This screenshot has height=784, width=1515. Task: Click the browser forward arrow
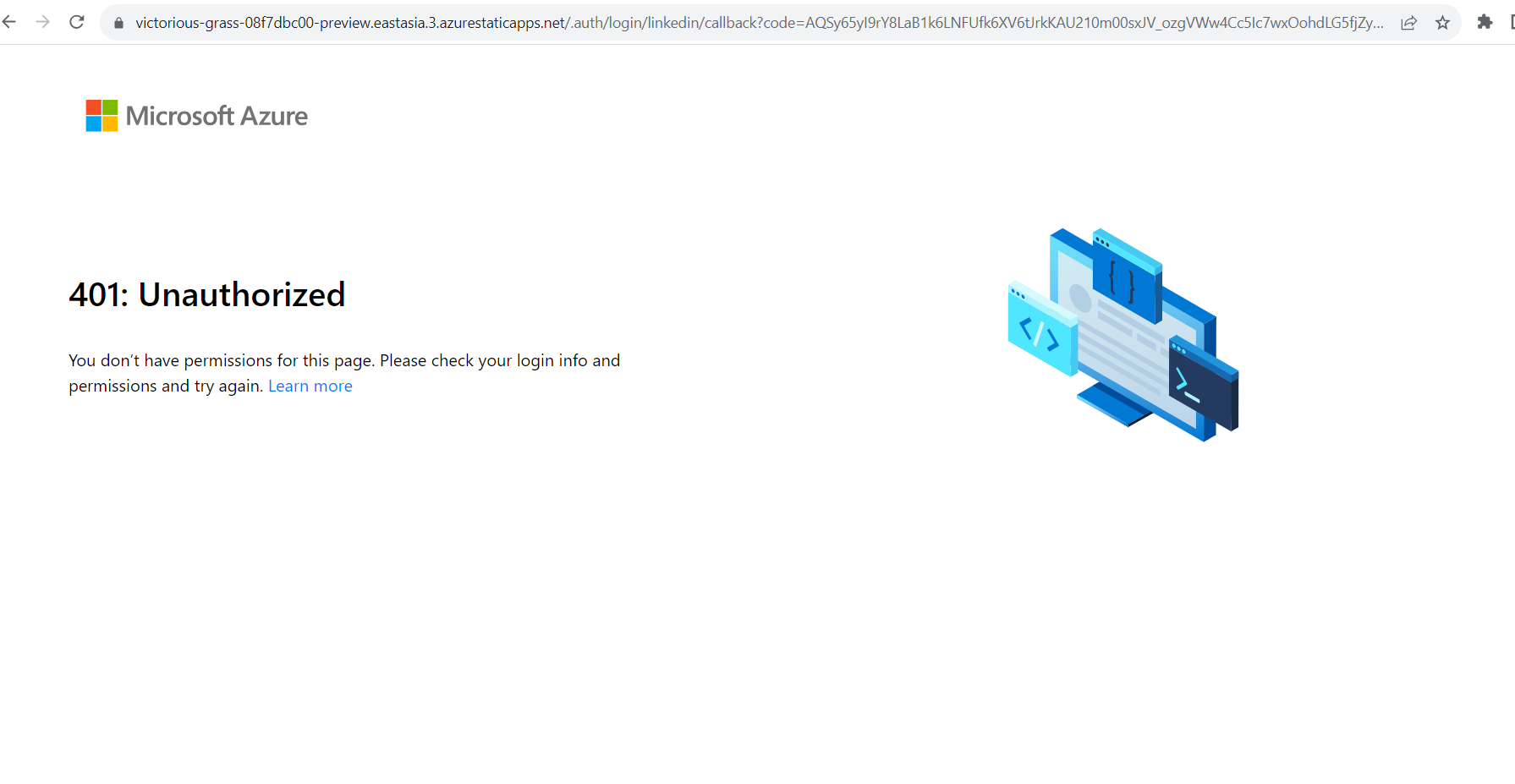[x=43, y=22]
